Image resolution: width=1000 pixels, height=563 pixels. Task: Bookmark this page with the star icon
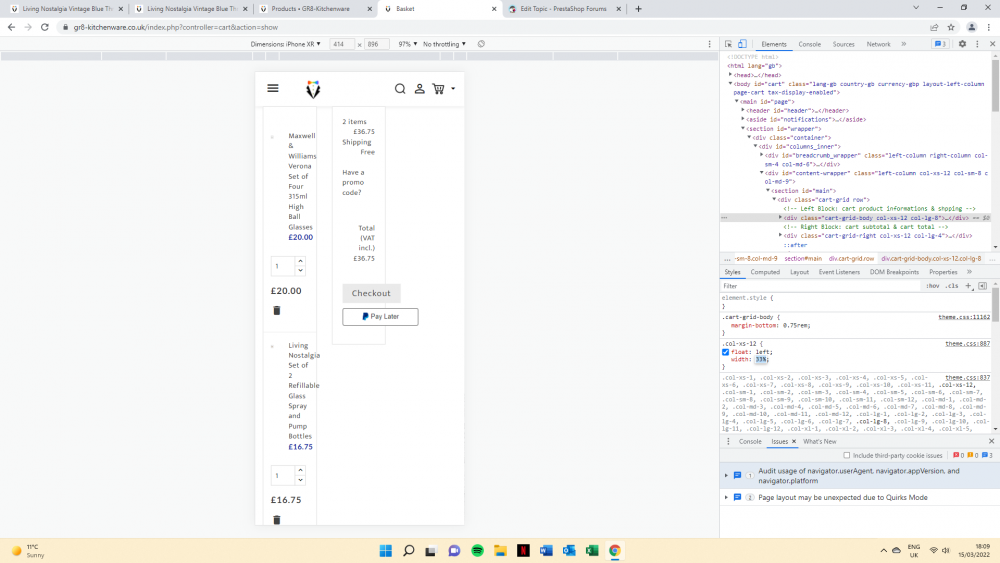[951, 27]
